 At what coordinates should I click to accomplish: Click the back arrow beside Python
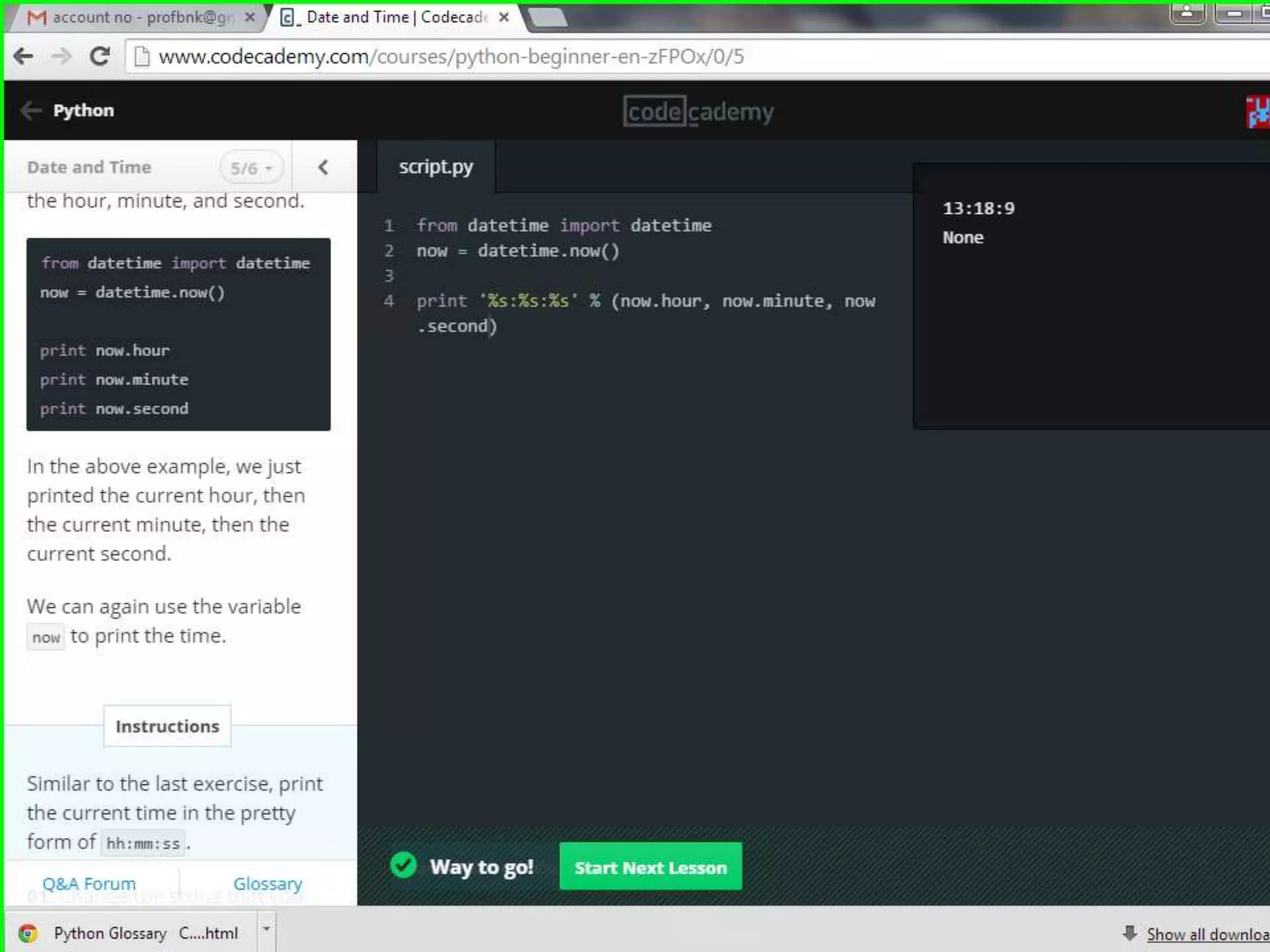coord(30,111)
